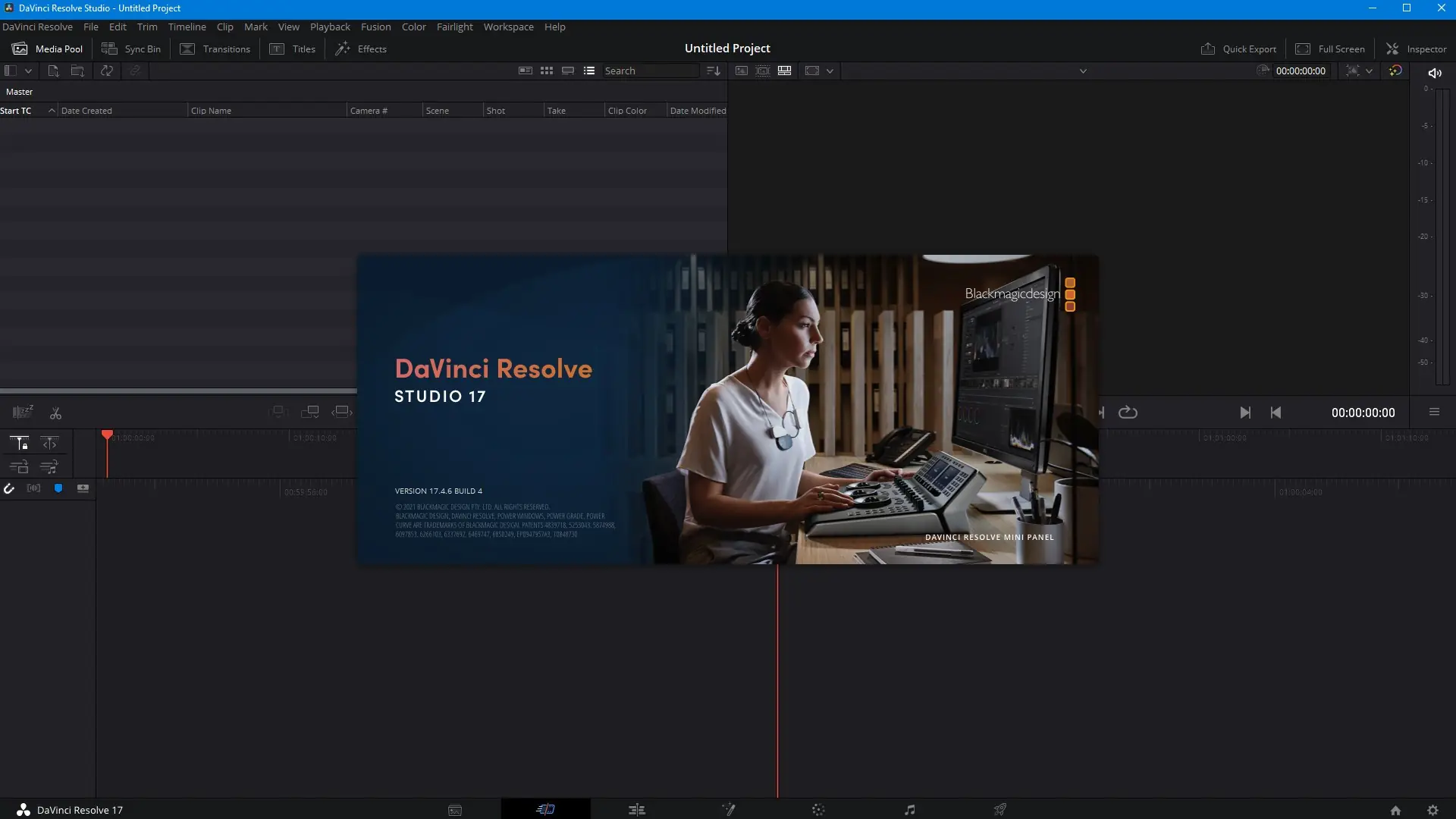This screenshot has height=819, width=1456.
Task: Expand the viewer timeline name dropdown
Action: [x=1083, y=71]
